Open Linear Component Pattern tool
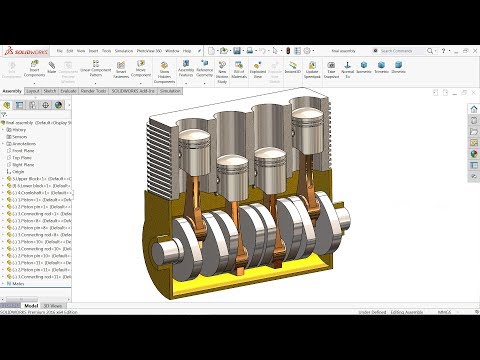This screenshot has height=360, width=480. click(x=96, y=68)
